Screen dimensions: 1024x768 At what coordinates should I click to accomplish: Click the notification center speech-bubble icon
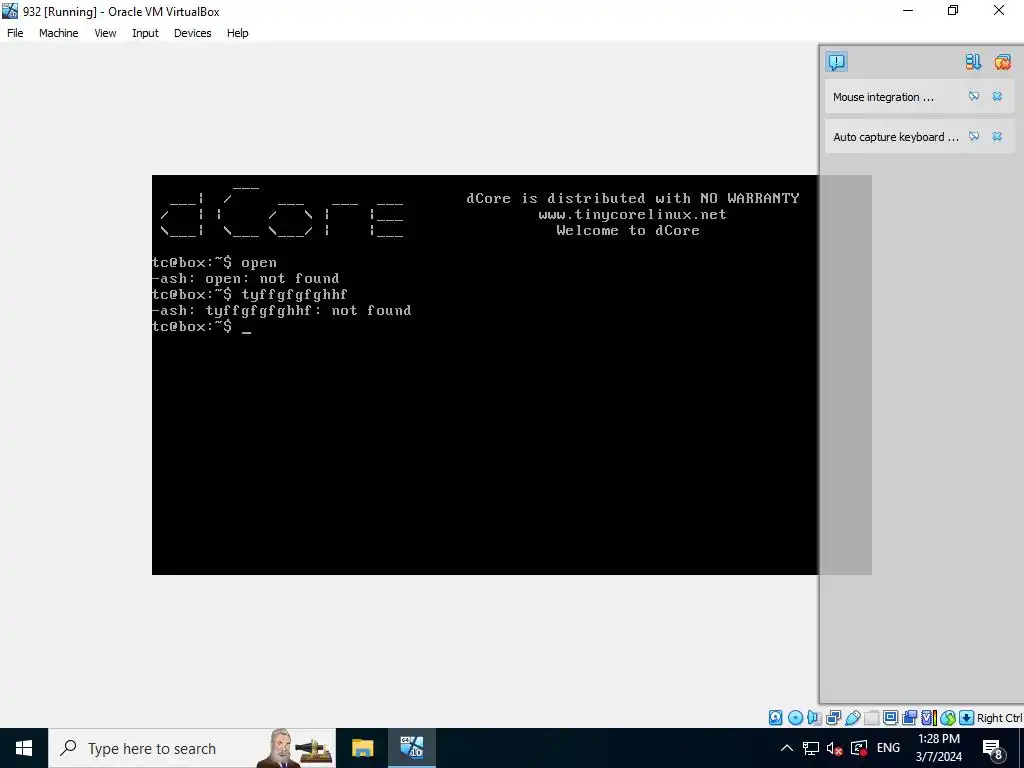pos(837,62)
